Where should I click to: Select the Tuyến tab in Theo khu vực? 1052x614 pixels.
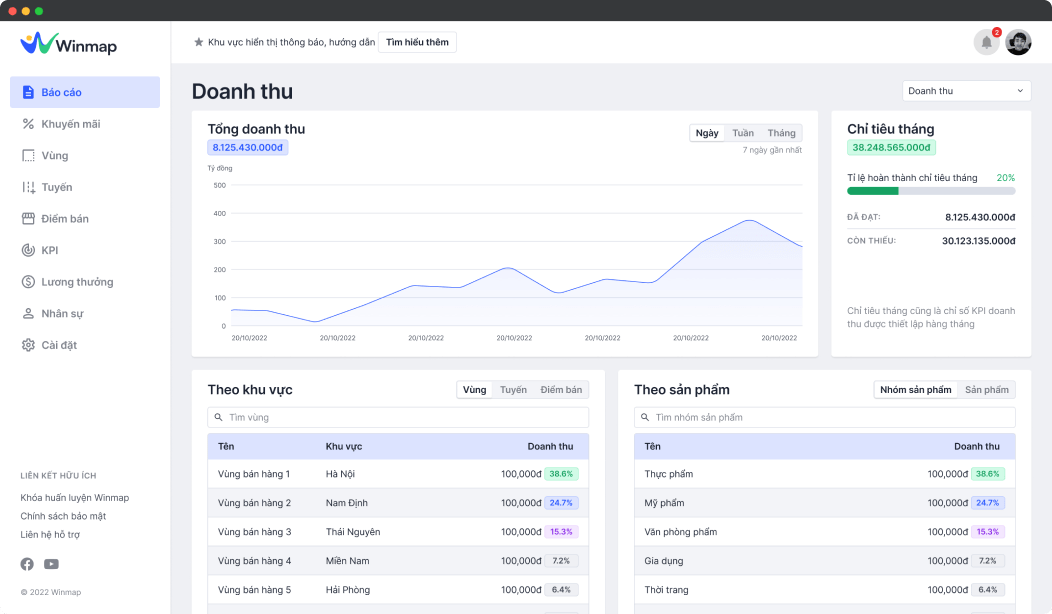[513, 390]
